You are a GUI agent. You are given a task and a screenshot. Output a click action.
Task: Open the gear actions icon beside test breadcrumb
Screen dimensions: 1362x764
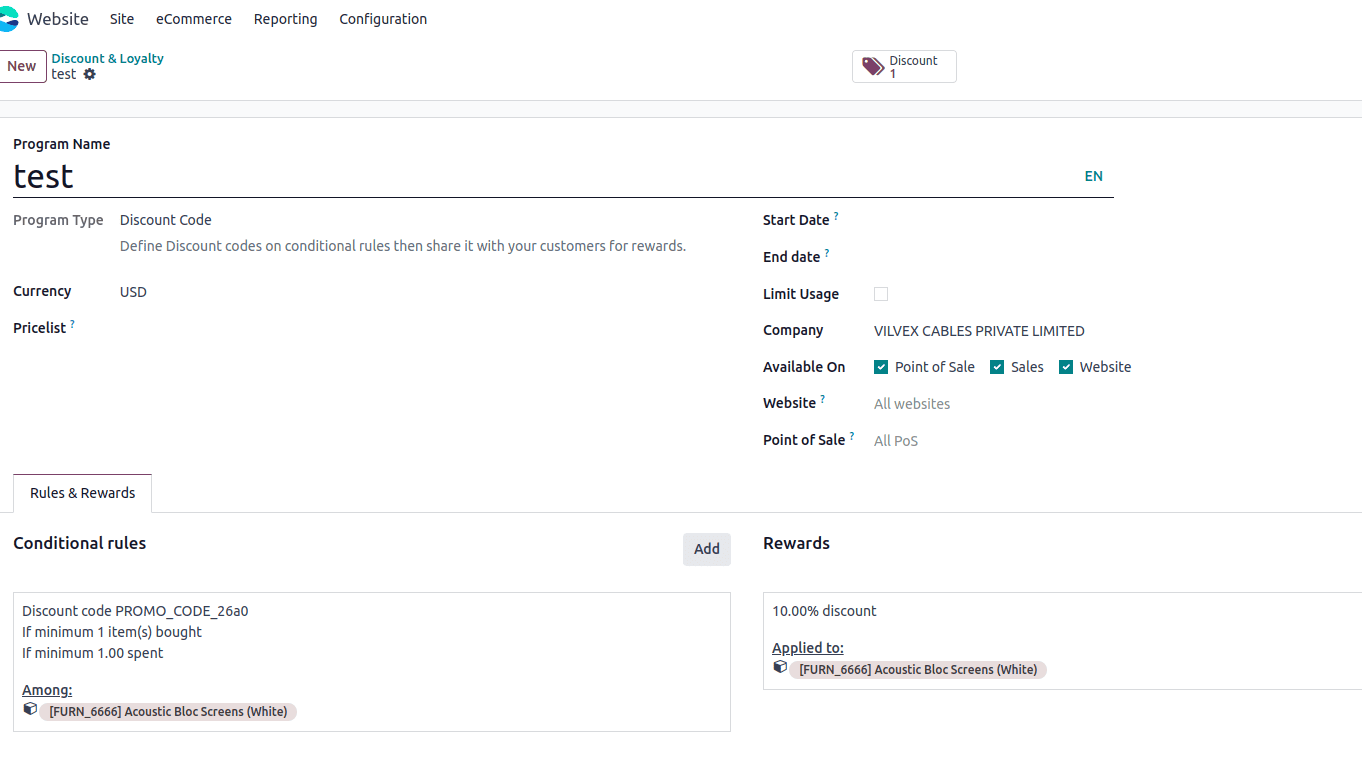point(90,74)
